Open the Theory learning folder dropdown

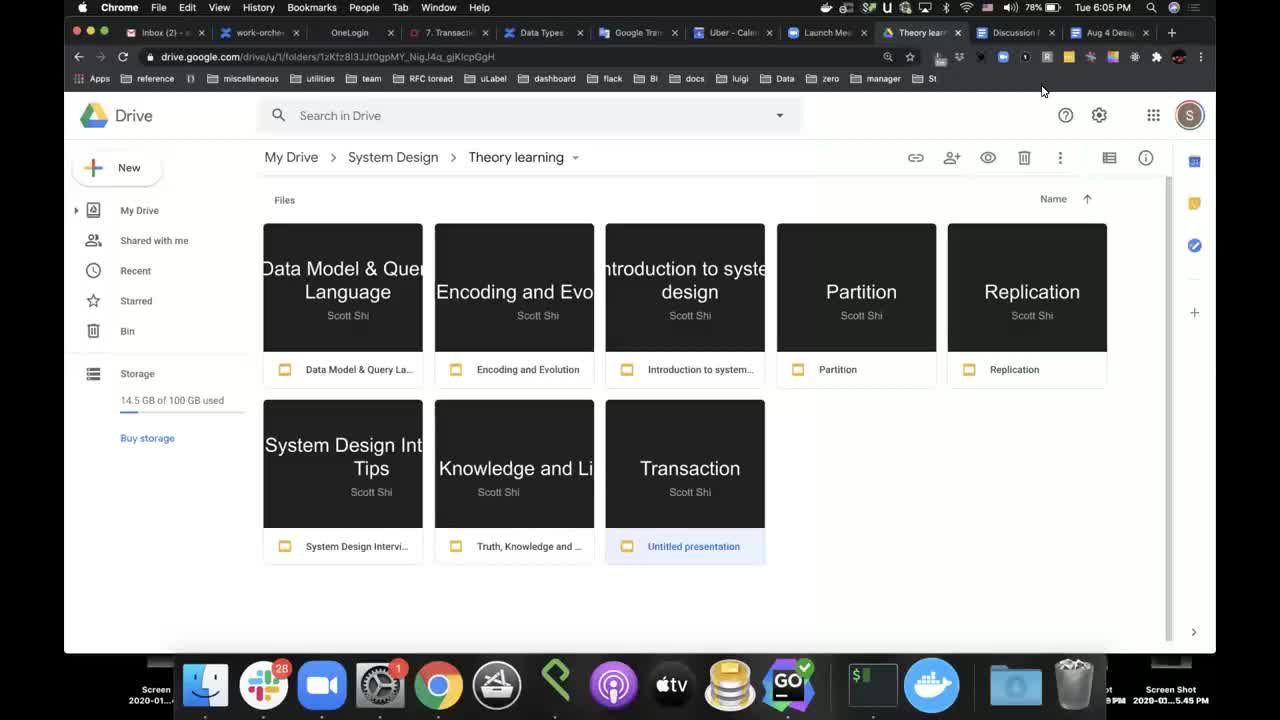coord(575,158)
